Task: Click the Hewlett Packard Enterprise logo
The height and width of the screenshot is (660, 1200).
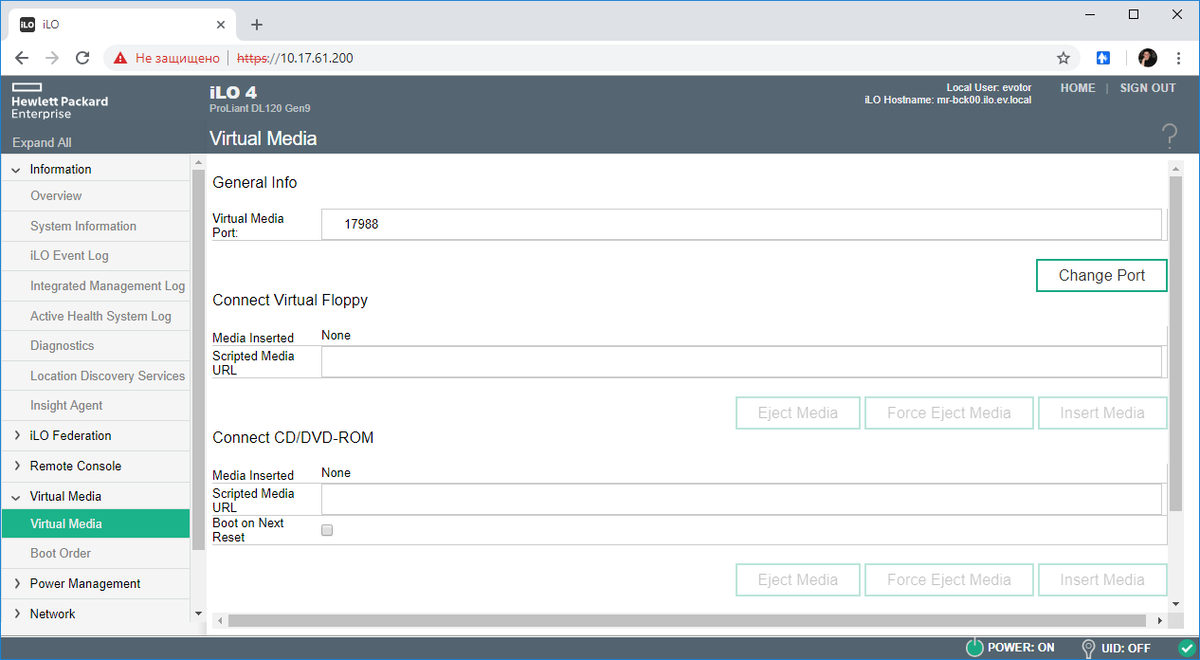Action: (x=60, y=101)
